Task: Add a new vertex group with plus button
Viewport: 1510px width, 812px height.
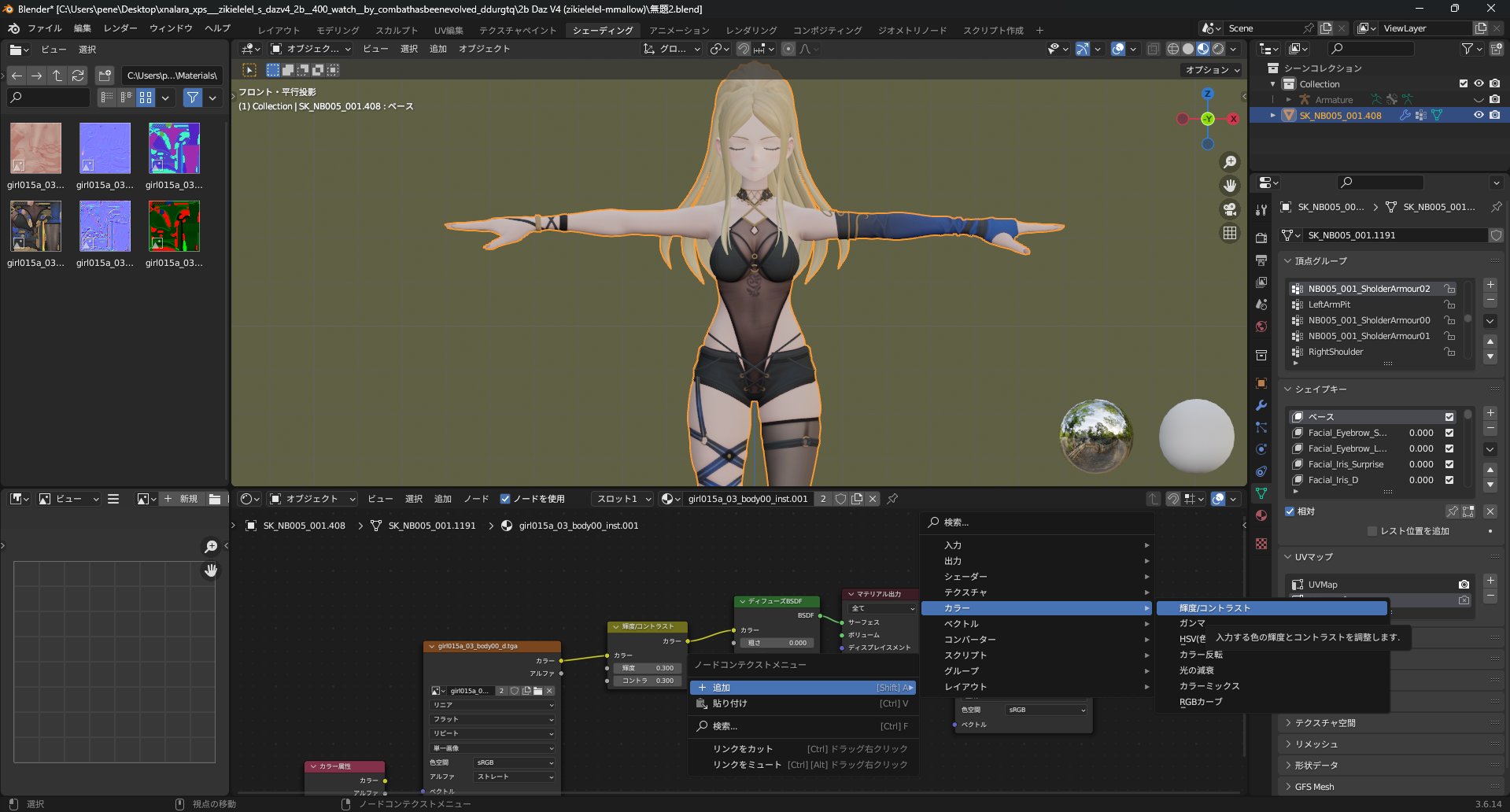Action: coord(1490,285)
